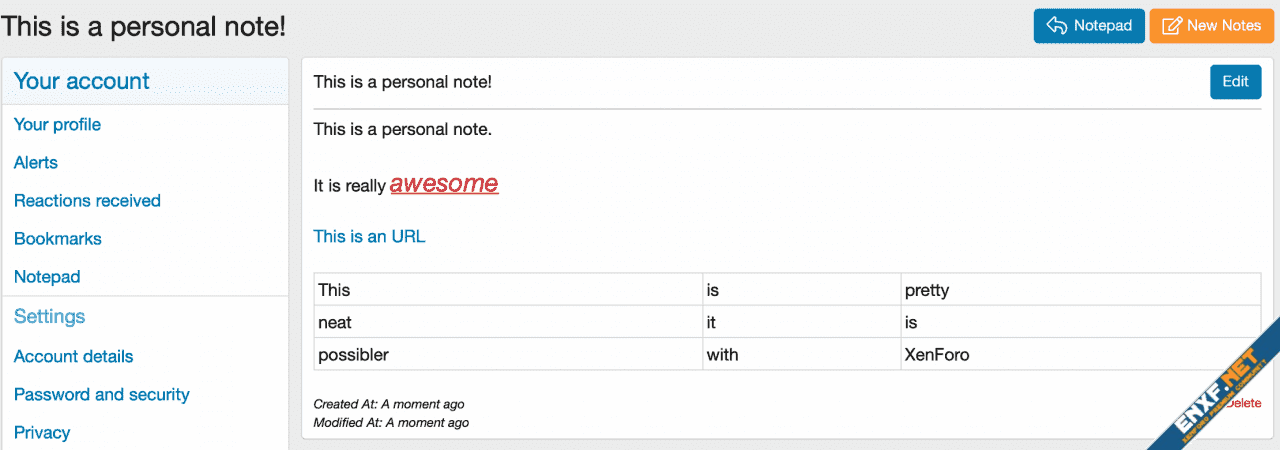Click the Settings section heading
1280x450 pixels.
pos(49,317)
